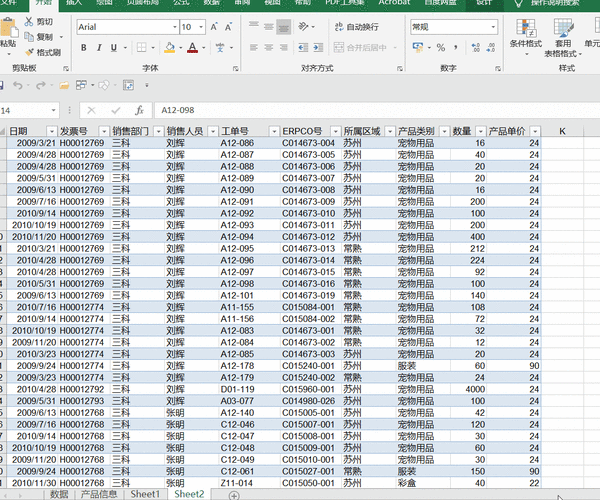This screenshot has height=500, width=600.
Task: Toggle Bold formatting
Action: (83, 48)
